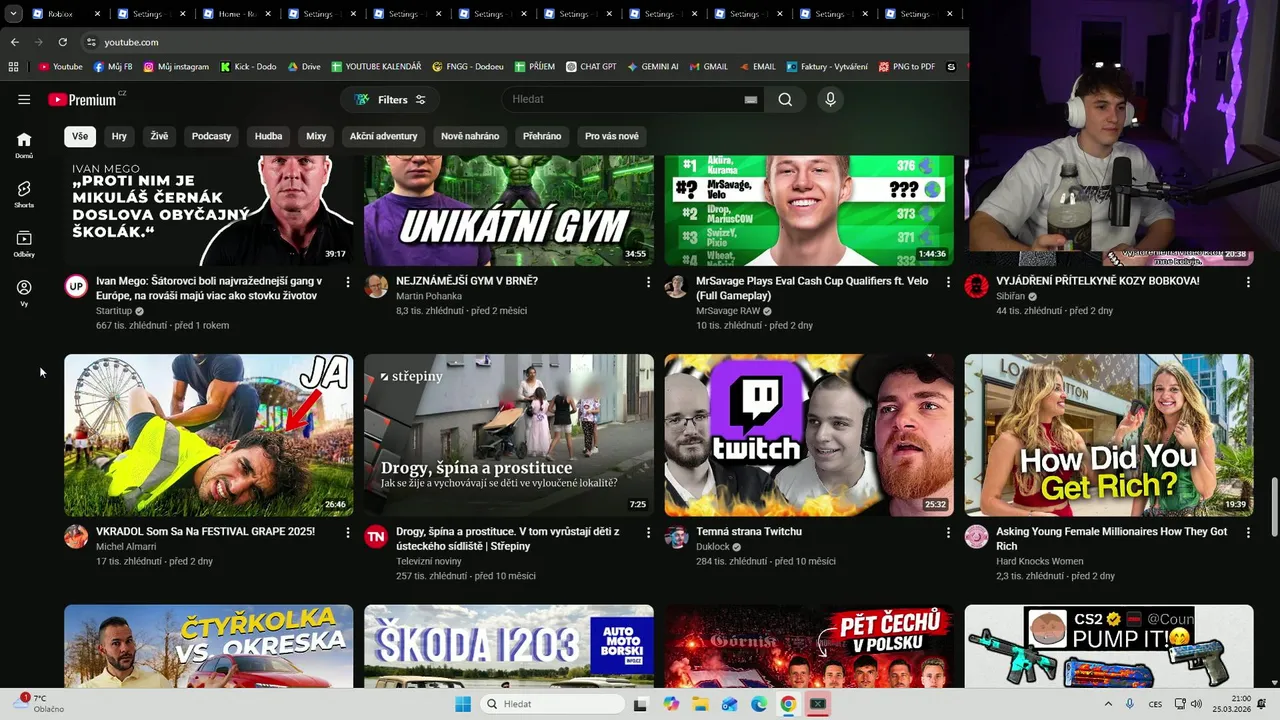1280x720 pixels.
Task: Show hidden system tray icons chevron
Action: [x=1108, y=704]
